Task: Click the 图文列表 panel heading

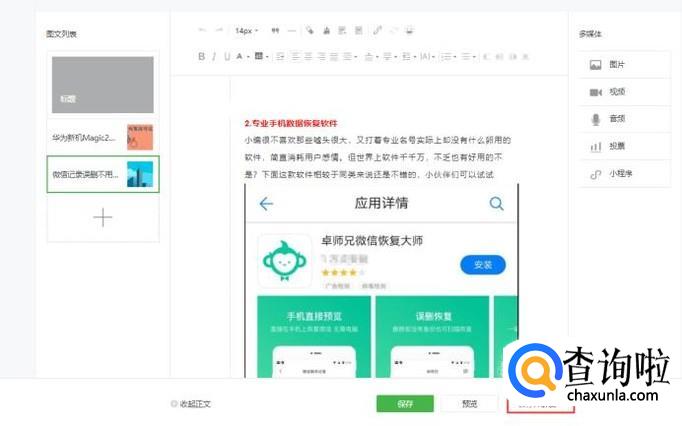Action: click(61, 34)
